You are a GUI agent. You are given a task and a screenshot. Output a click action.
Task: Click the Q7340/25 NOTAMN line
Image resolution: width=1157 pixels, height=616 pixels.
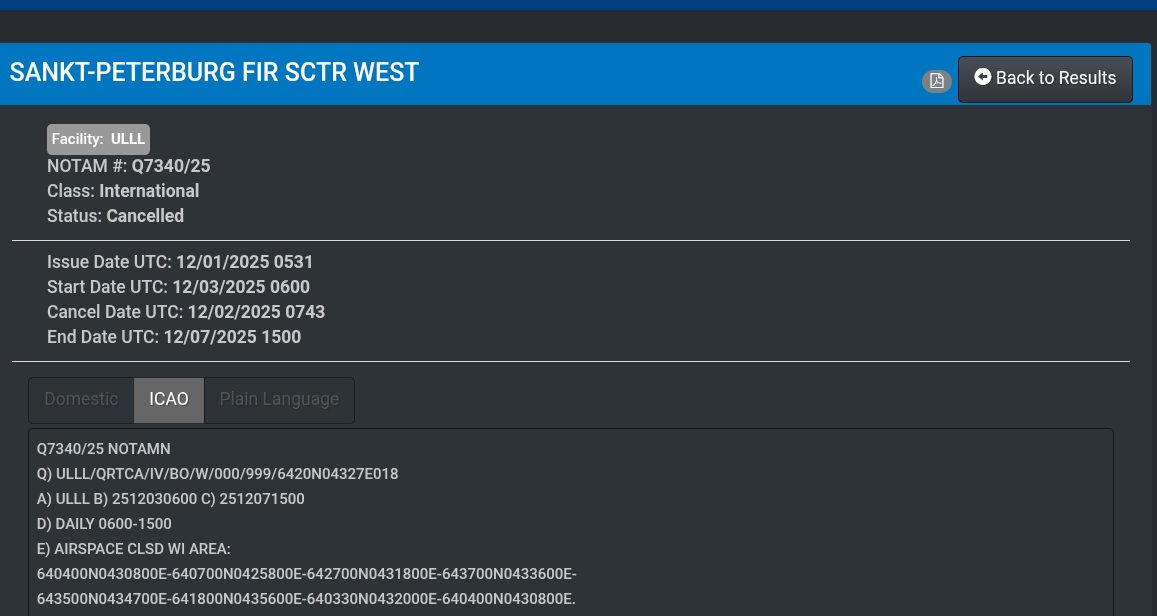pos(104,449)
